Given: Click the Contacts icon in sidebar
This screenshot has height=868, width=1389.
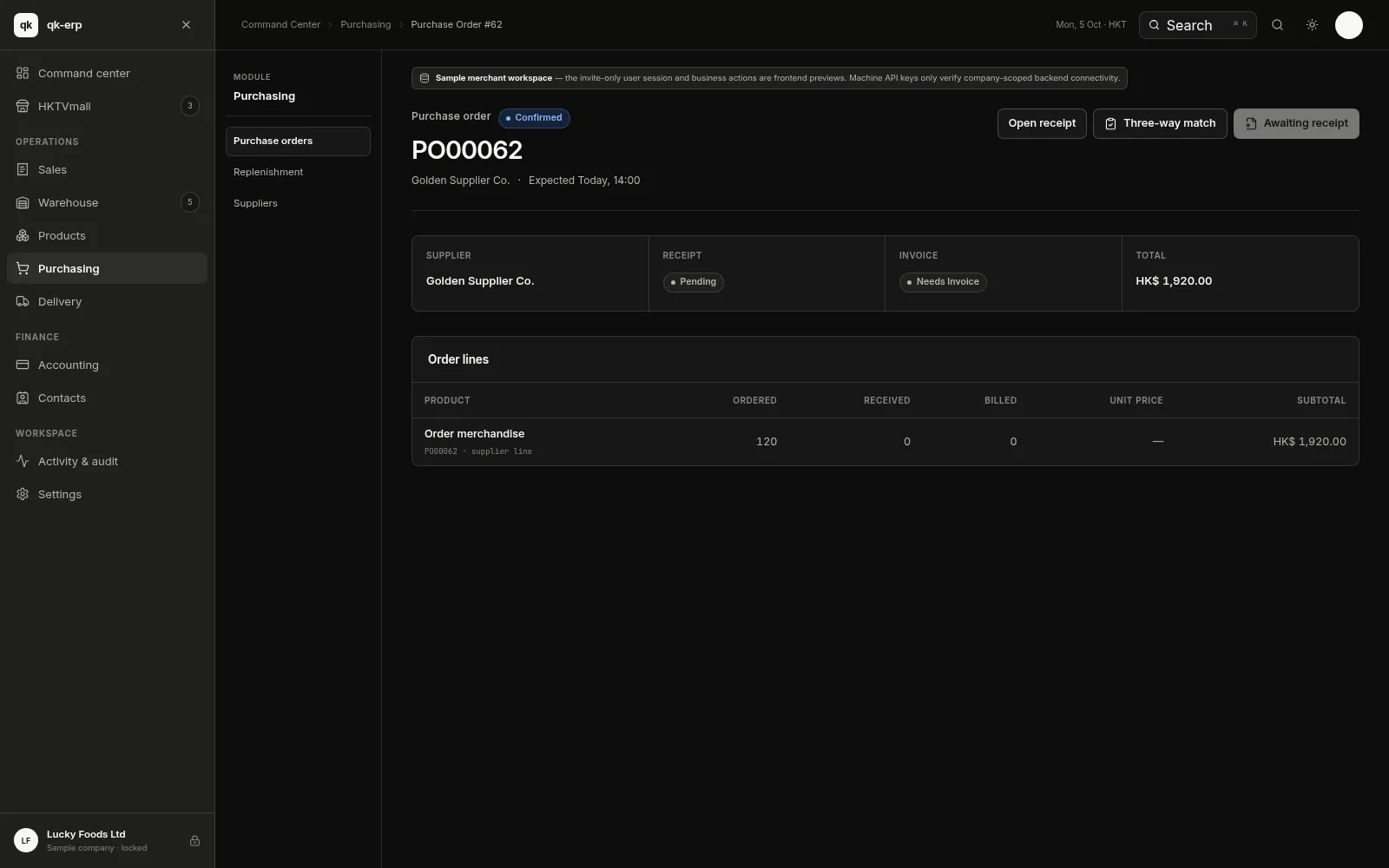Looking at the screenshot, I should [23, 398].
